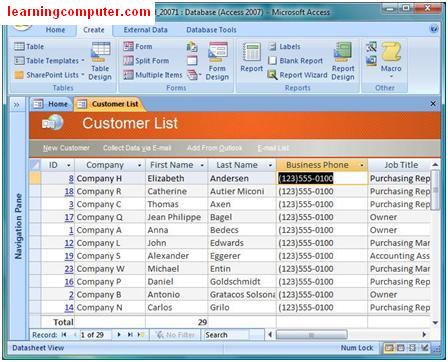Open the Table Templates dropdown
The width and height of the screenshot is (448, 362).
click(83, 61)
